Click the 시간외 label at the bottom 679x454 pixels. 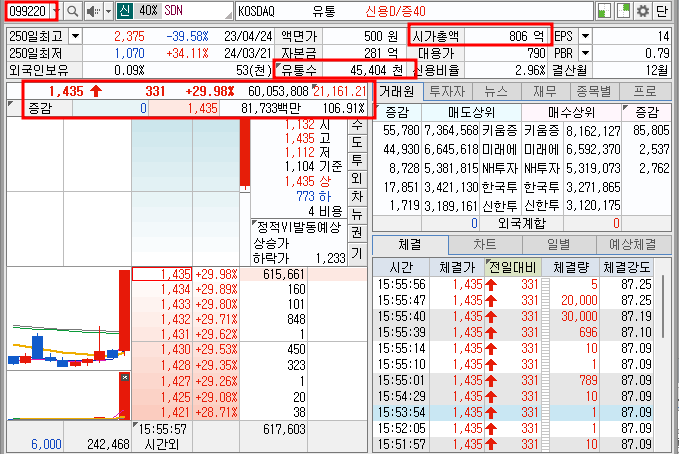click(x=162, y=444)
